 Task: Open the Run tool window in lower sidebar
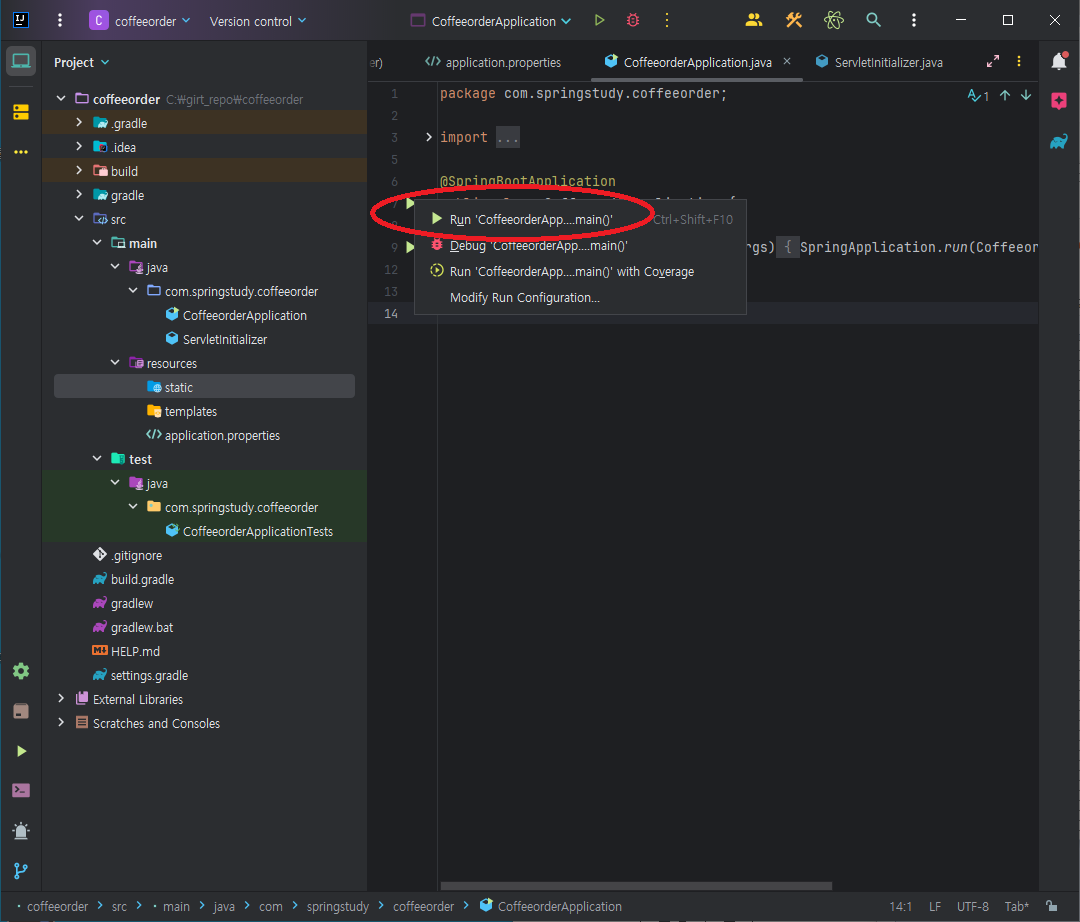pyautogui.click(x=21, y=750)
